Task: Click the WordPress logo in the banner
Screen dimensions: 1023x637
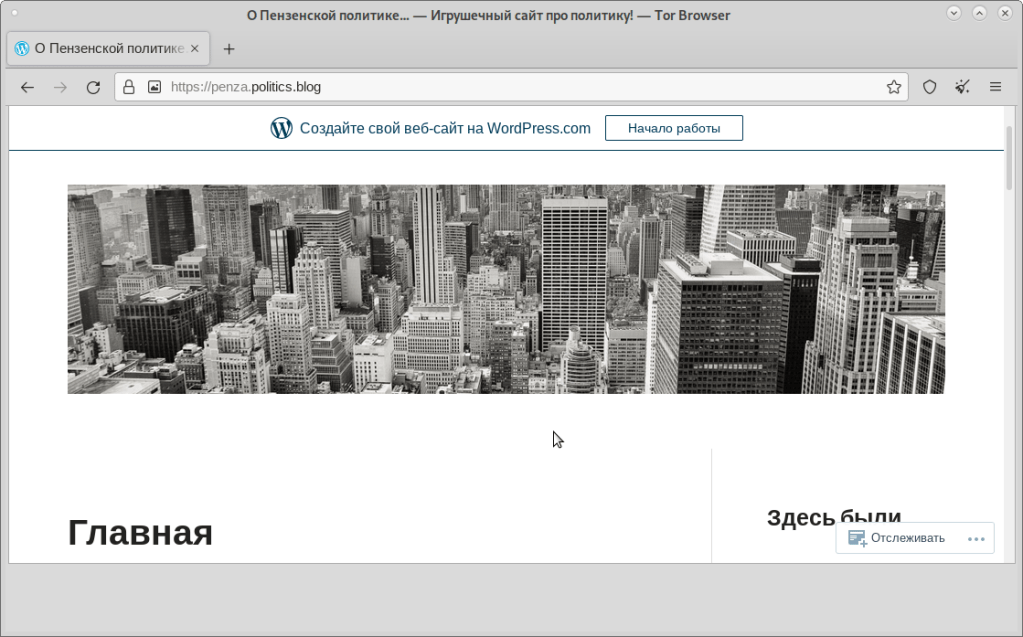Action: 281,128
